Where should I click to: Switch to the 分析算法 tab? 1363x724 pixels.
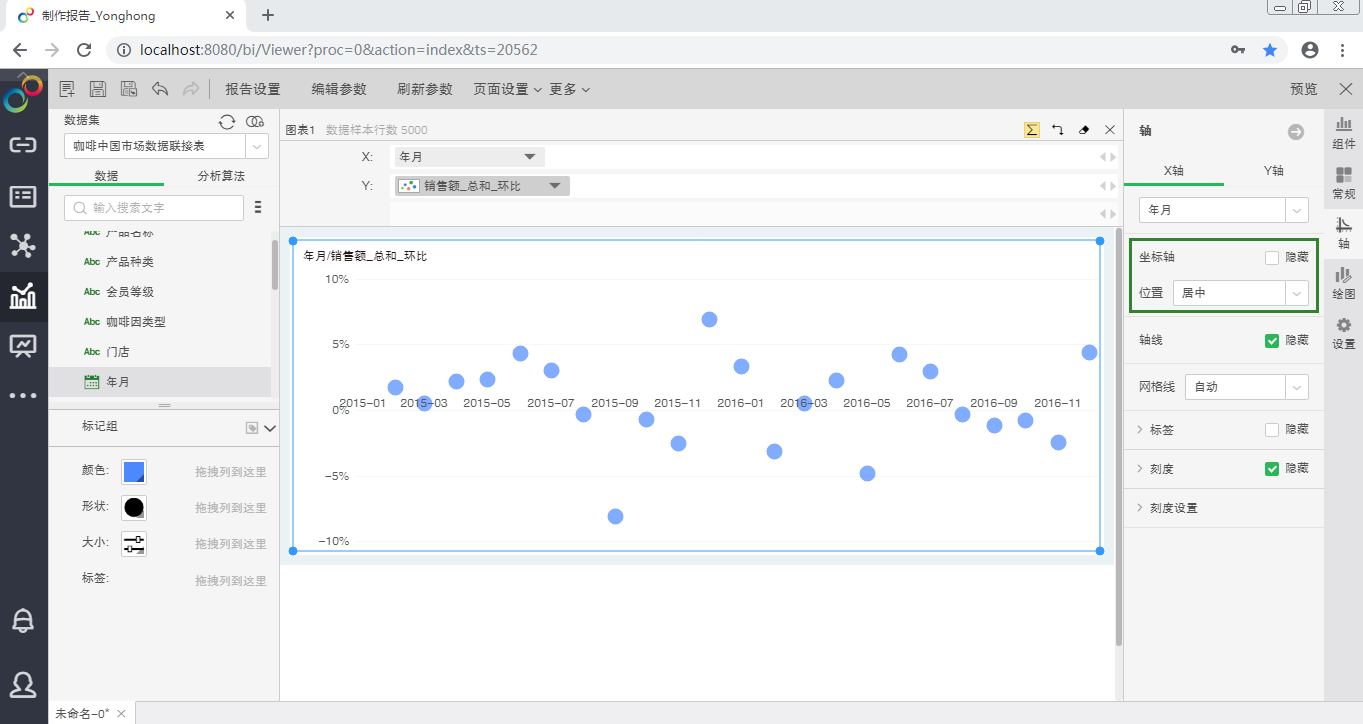tap(220, 176)
